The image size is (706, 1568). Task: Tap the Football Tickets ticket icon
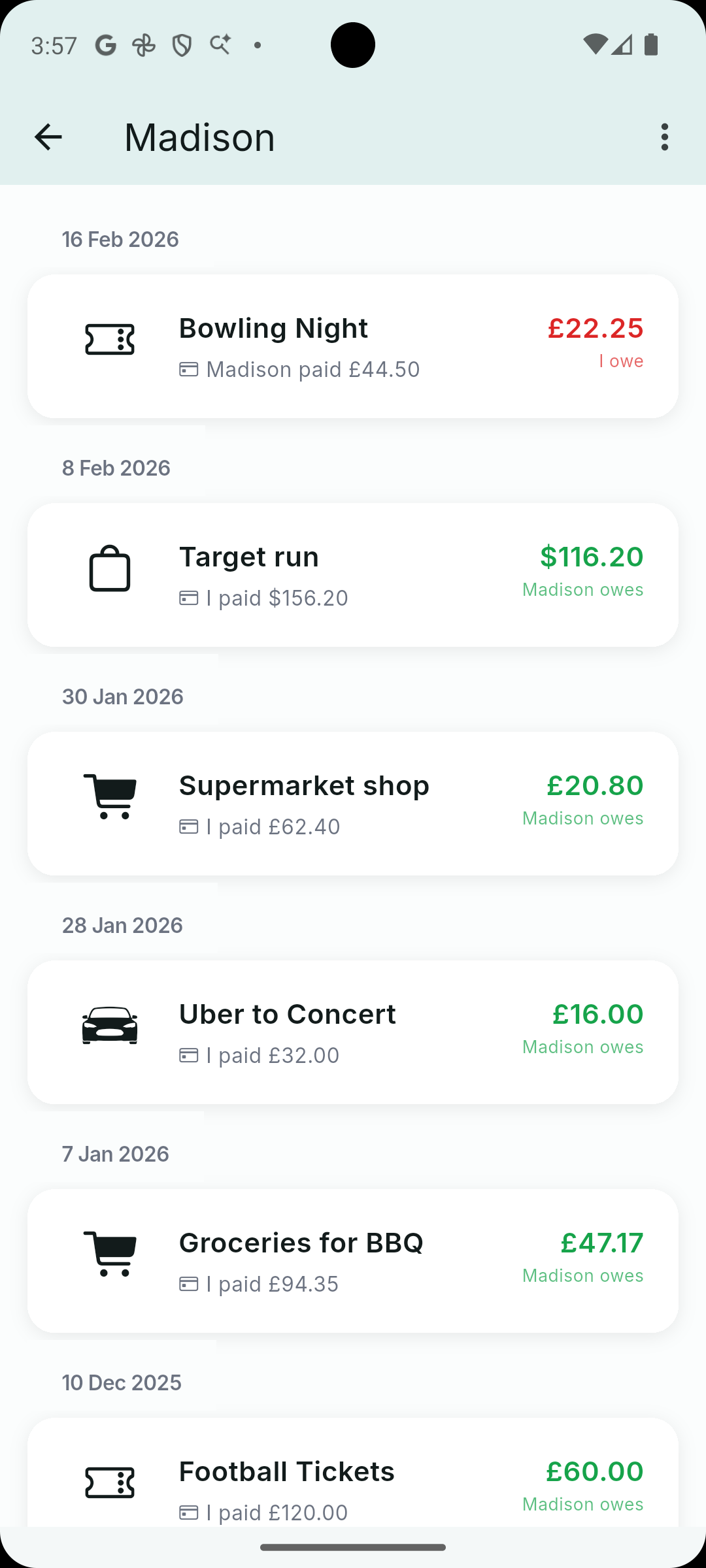click(x=110, y=1482)
